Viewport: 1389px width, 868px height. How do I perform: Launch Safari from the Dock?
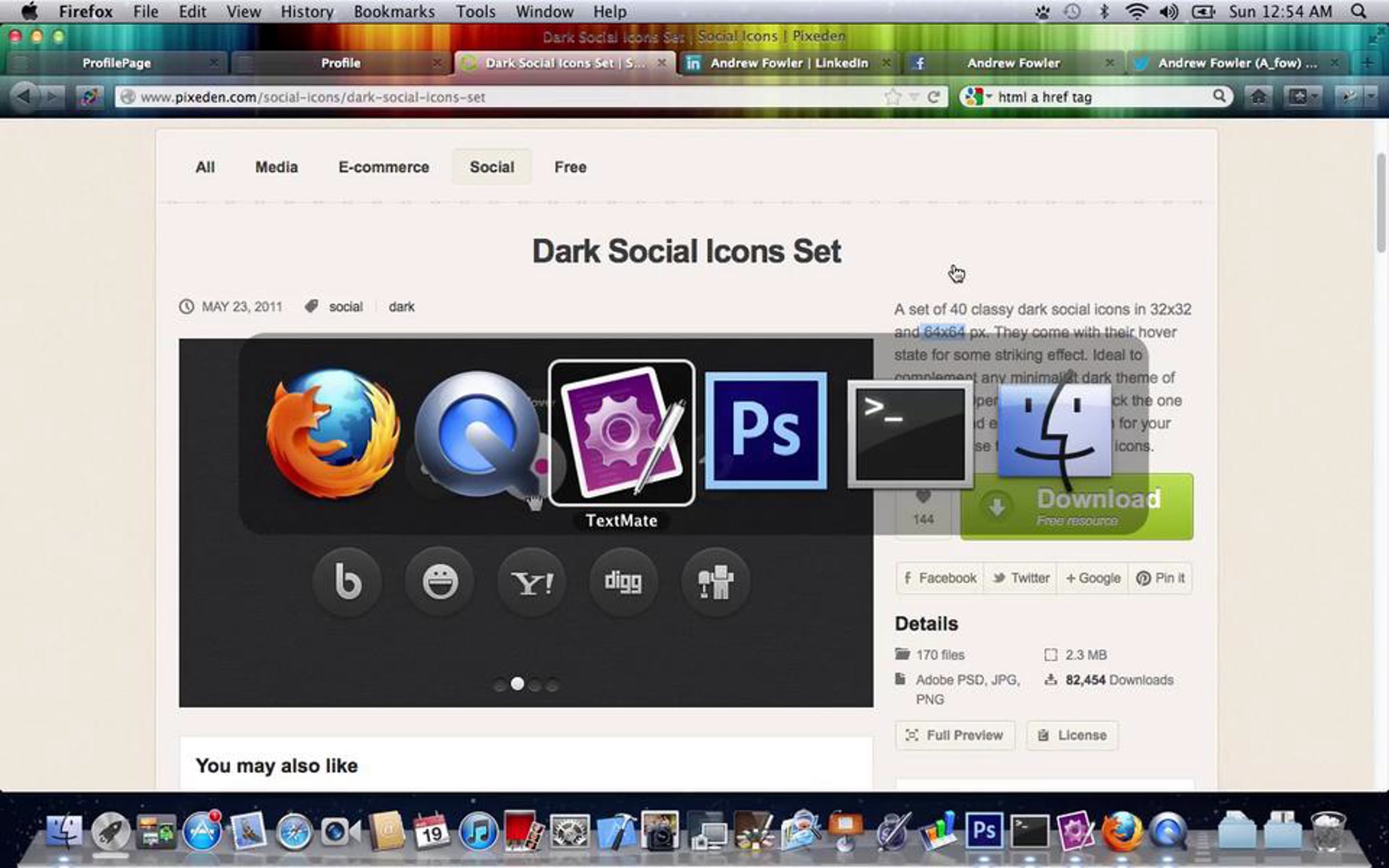click(293, 832)
